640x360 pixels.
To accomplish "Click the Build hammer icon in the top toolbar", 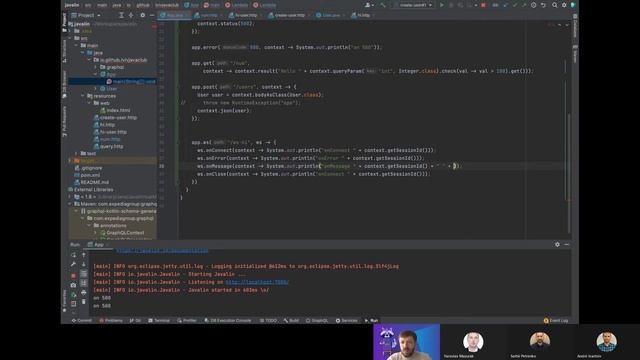I will point(382,5).
